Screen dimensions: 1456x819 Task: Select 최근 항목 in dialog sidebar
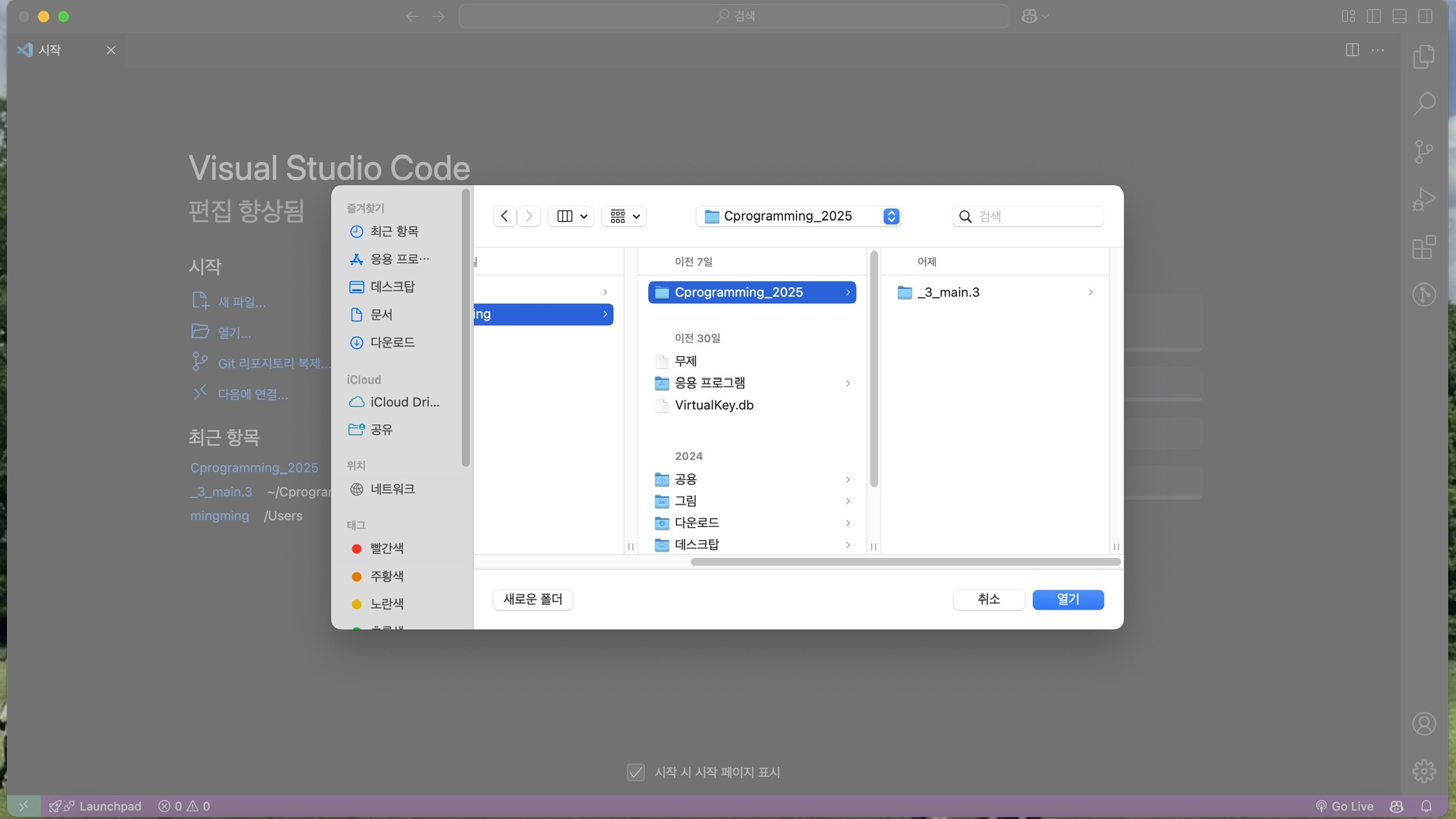(395, 231)
